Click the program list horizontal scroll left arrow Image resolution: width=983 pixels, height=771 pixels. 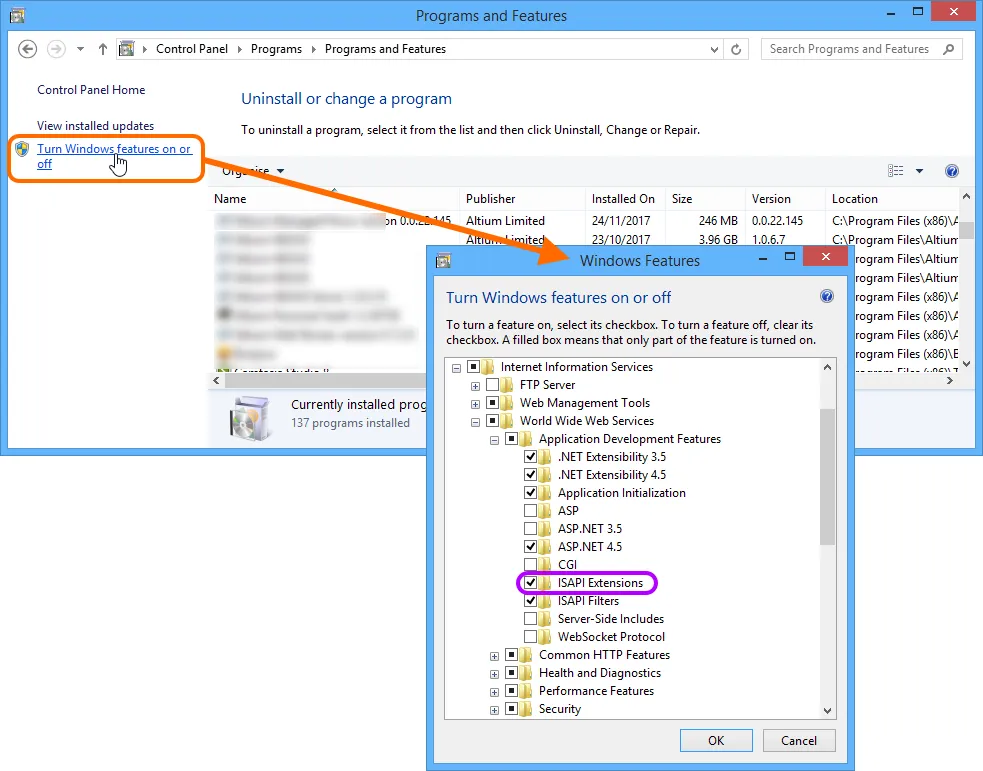coord(216,380)
